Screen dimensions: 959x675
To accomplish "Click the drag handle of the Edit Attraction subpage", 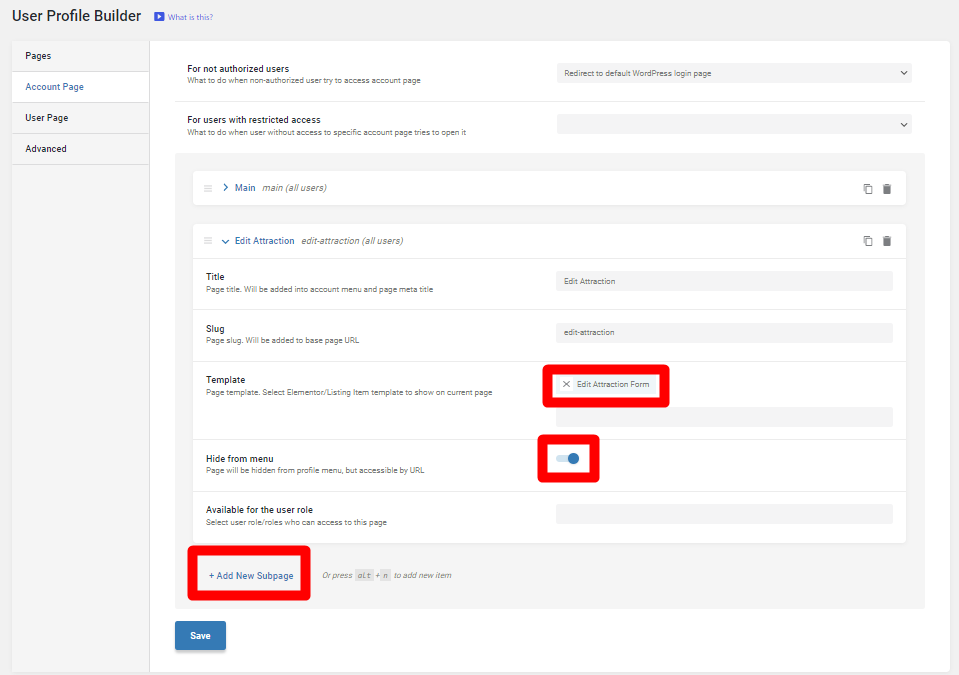I will [208, 241].
